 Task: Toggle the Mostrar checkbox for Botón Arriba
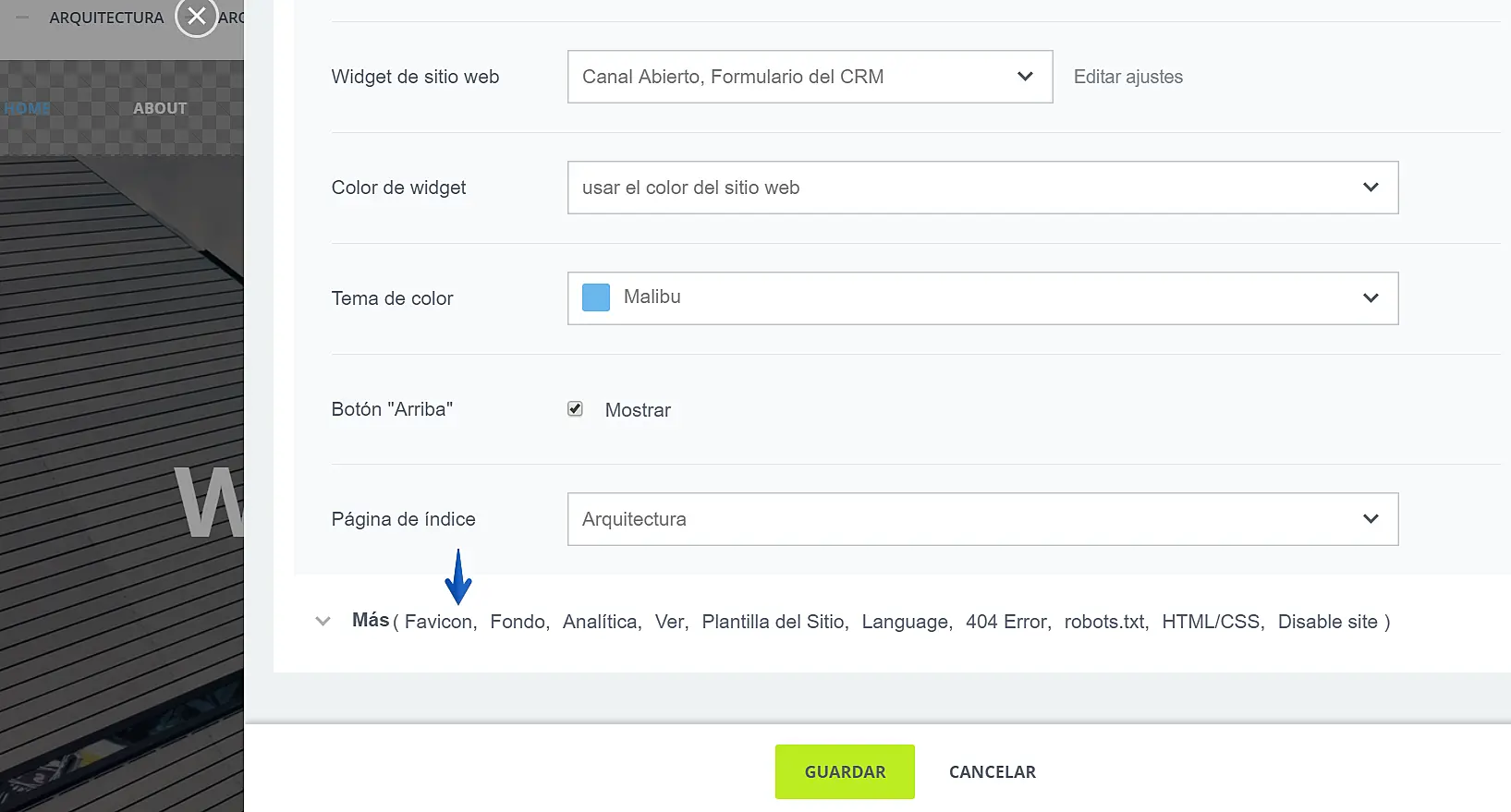point(575,409)
